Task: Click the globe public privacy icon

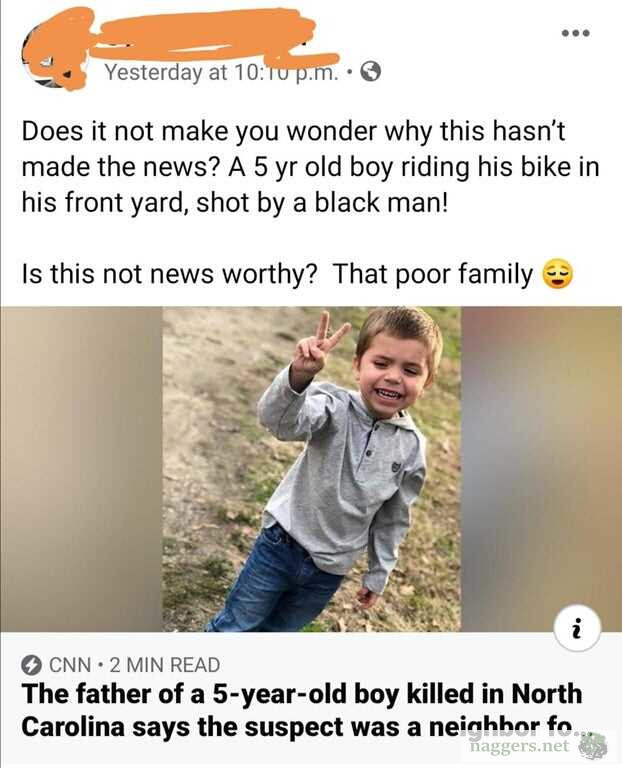Action: click(x=370, y=72)
